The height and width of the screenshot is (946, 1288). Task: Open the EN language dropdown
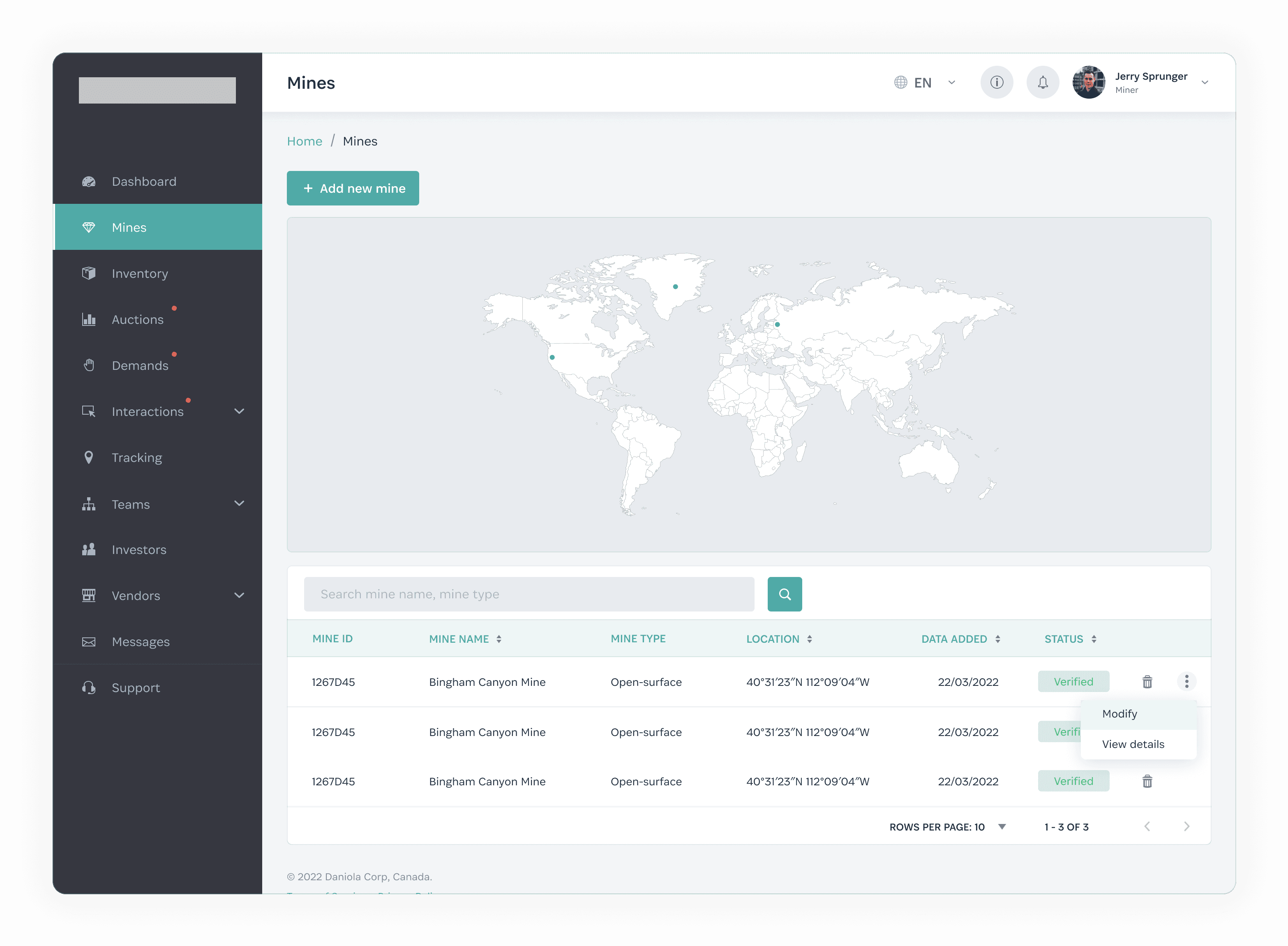[x=925, y=83]
